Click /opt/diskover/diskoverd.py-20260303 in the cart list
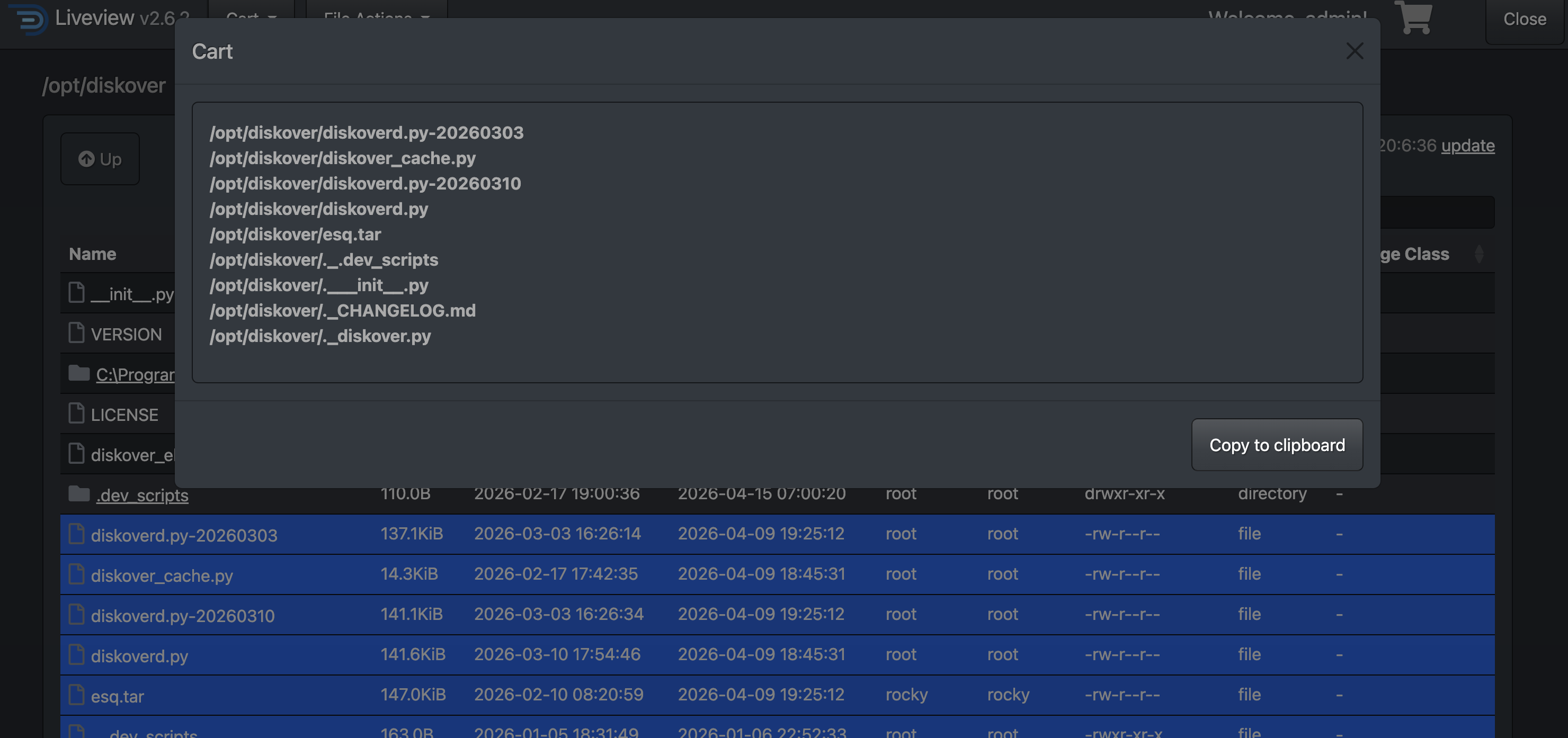This screenshot has height=738, width=1568. point(367,133)
